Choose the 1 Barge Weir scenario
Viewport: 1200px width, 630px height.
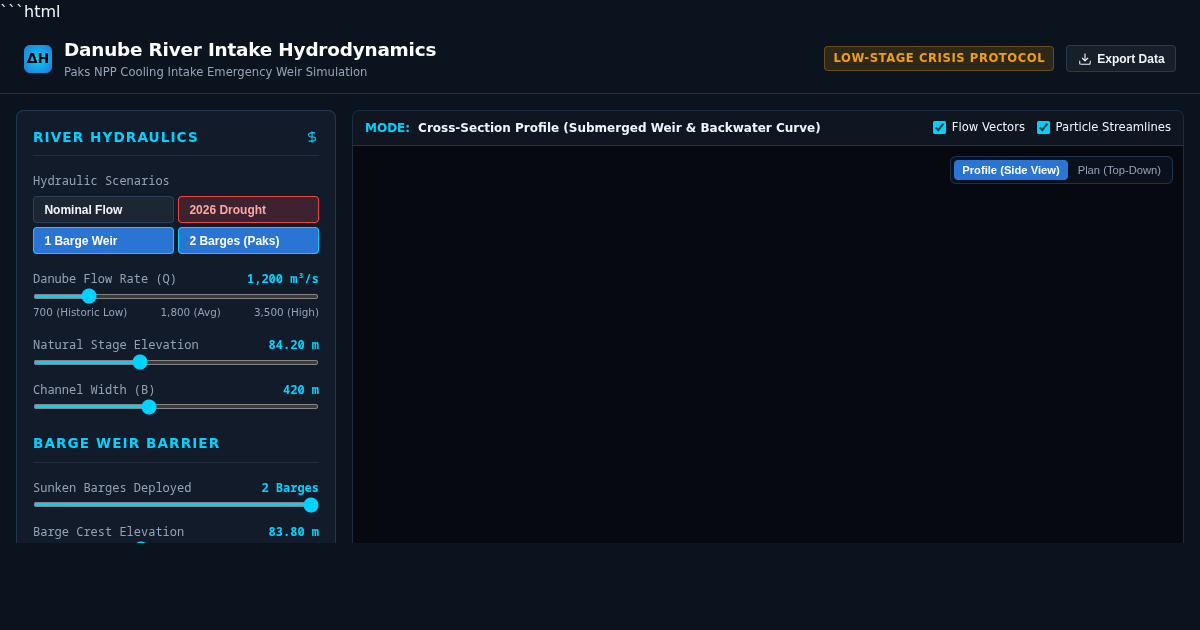tap(103, 241)
